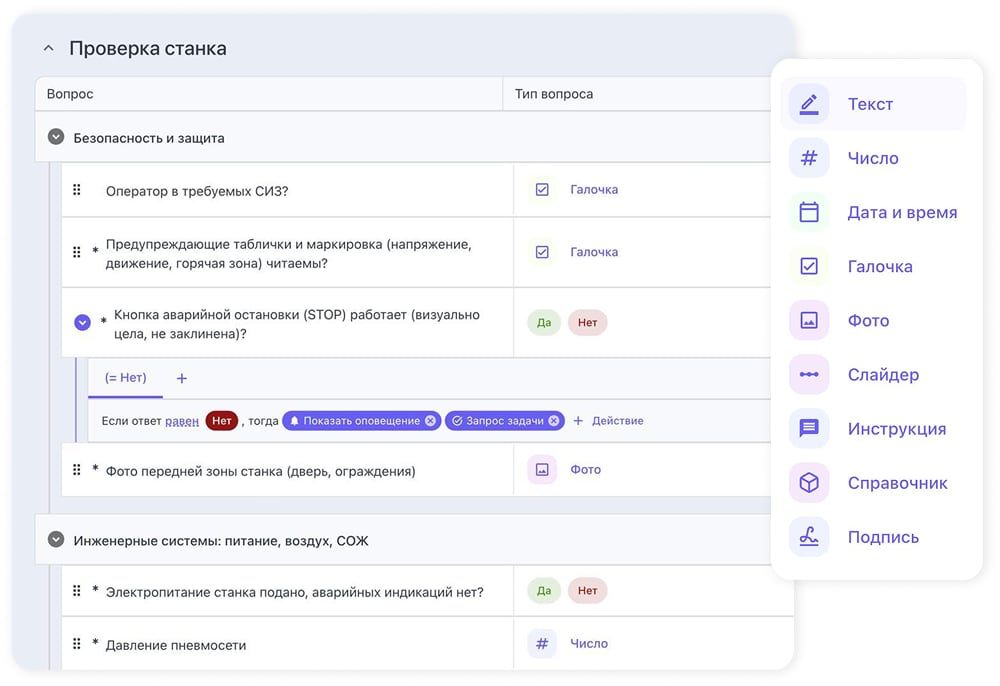Choose 'Текст' question type

pyautogui.click(x=873, y=104)
